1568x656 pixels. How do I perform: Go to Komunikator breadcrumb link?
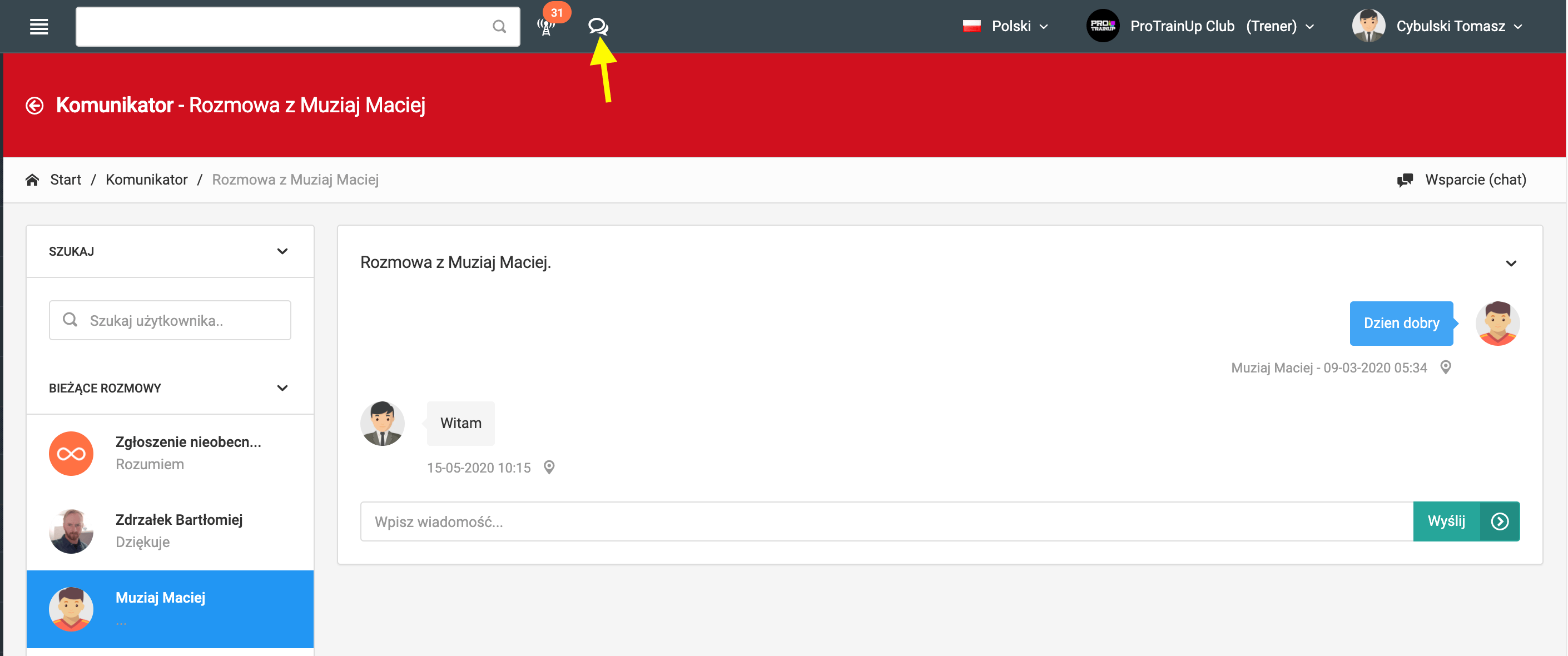pos(146,180)
